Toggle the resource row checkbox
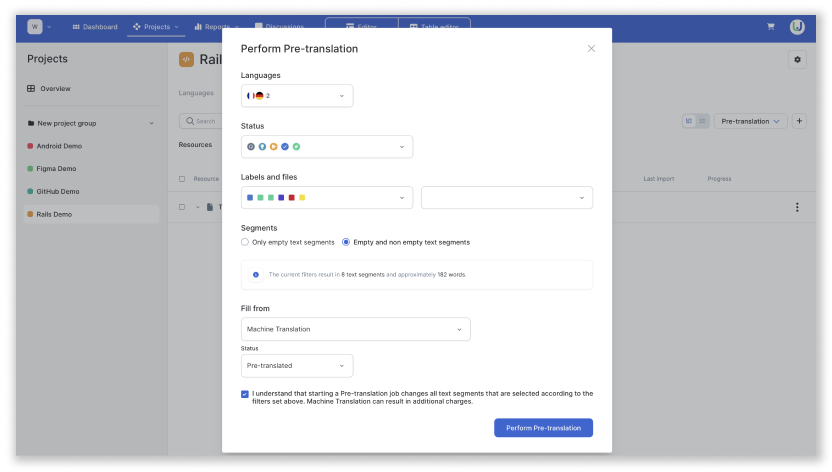Viewport: 832px width, 472px height. [182, 207]
